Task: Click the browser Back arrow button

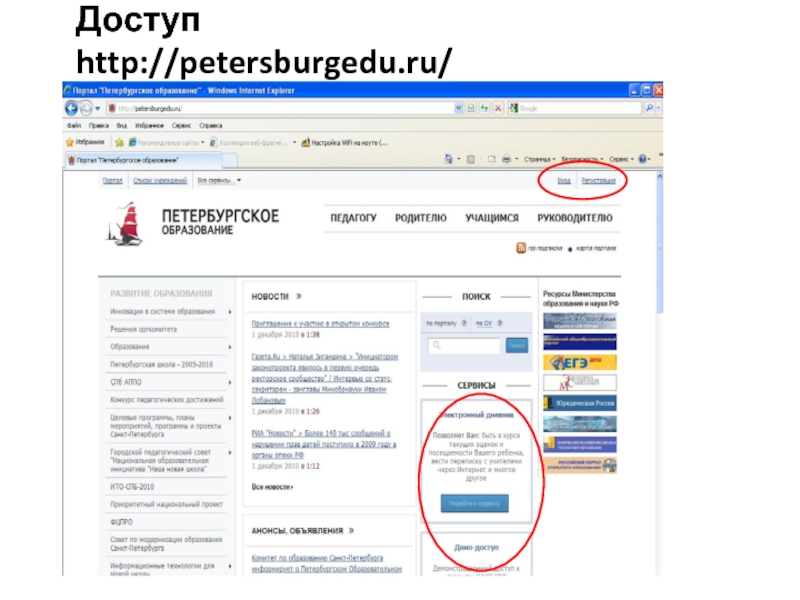Action: (x=71, y=108)
